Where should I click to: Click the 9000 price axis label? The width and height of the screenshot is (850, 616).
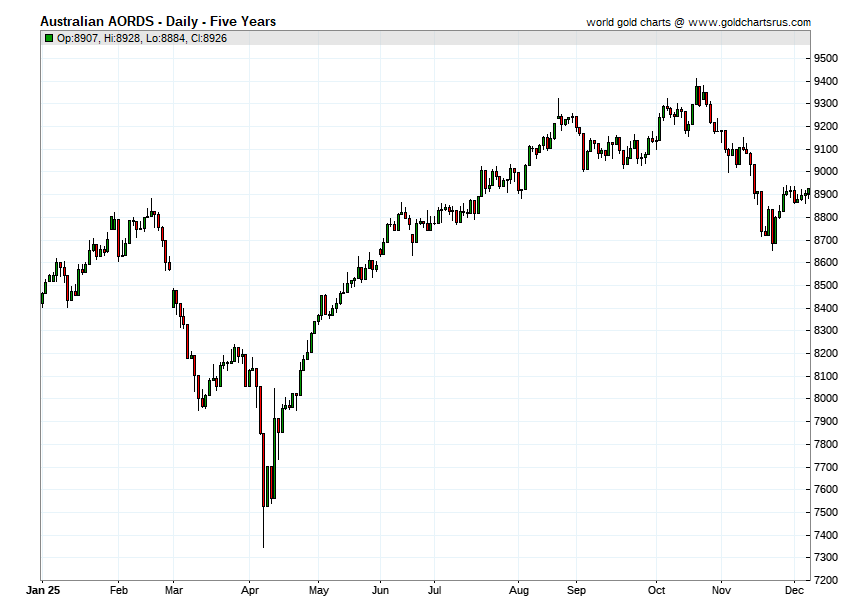tap(826, 171)
